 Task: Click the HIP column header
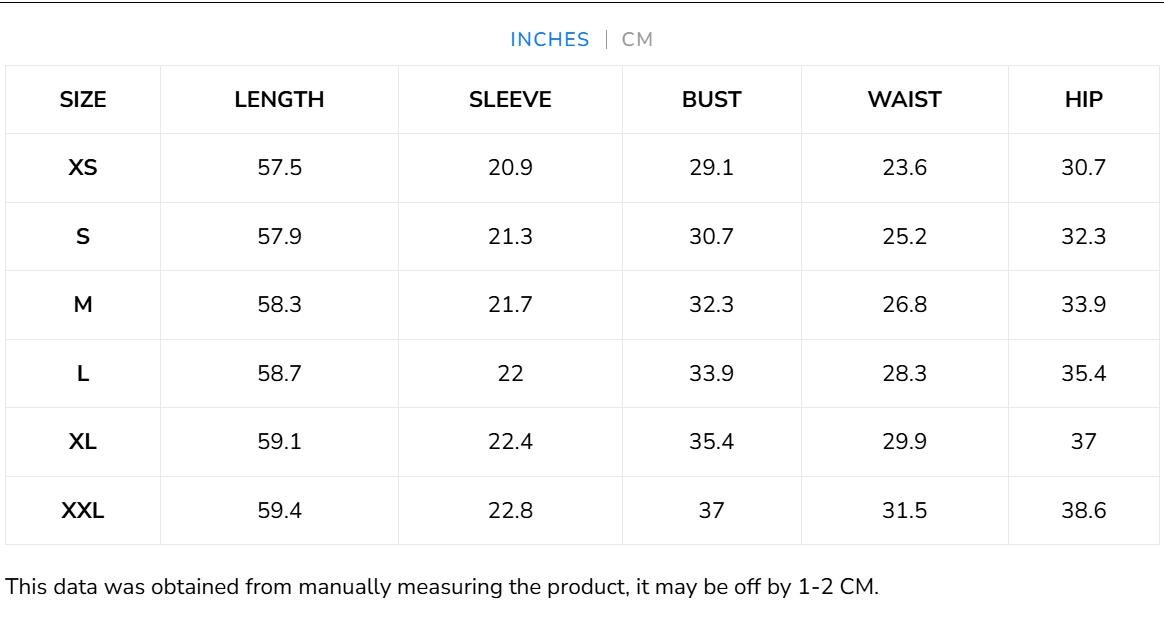tap(1083, 100)
